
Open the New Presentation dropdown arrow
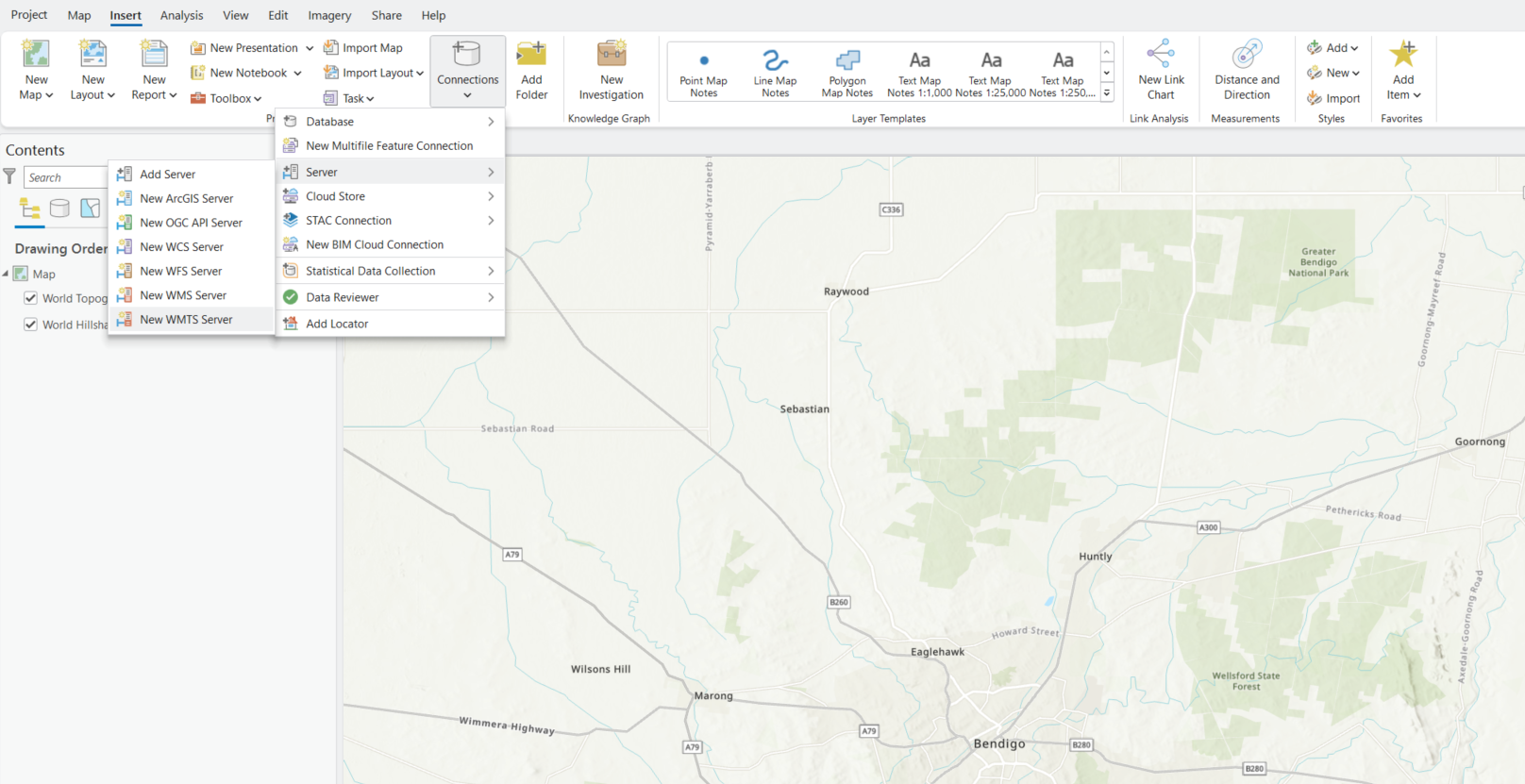click(x=310, y=48)
